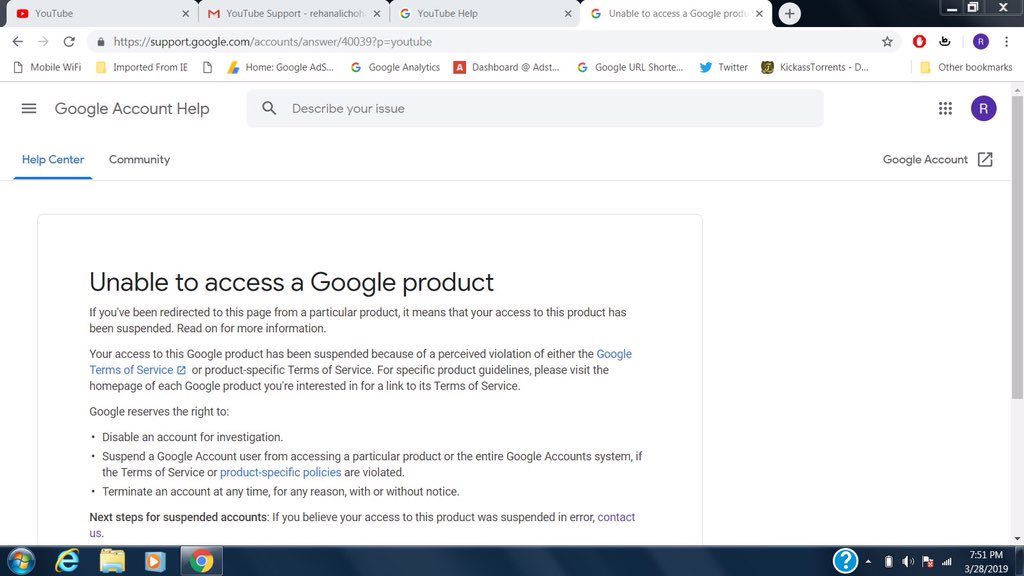
Task: Open the purple R account avatar on page
Action: point(984,108)
